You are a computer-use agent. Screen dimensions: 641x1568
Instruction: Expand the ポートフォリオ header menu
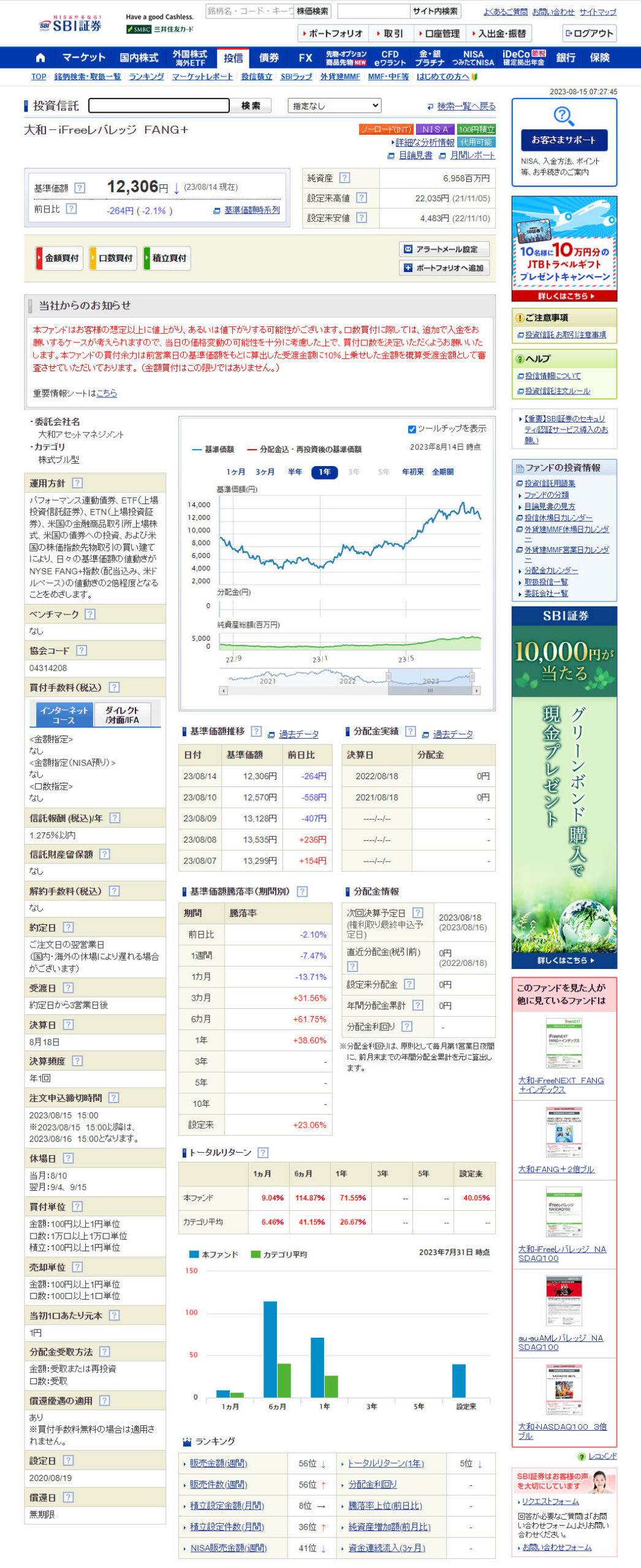pos(332,34)
